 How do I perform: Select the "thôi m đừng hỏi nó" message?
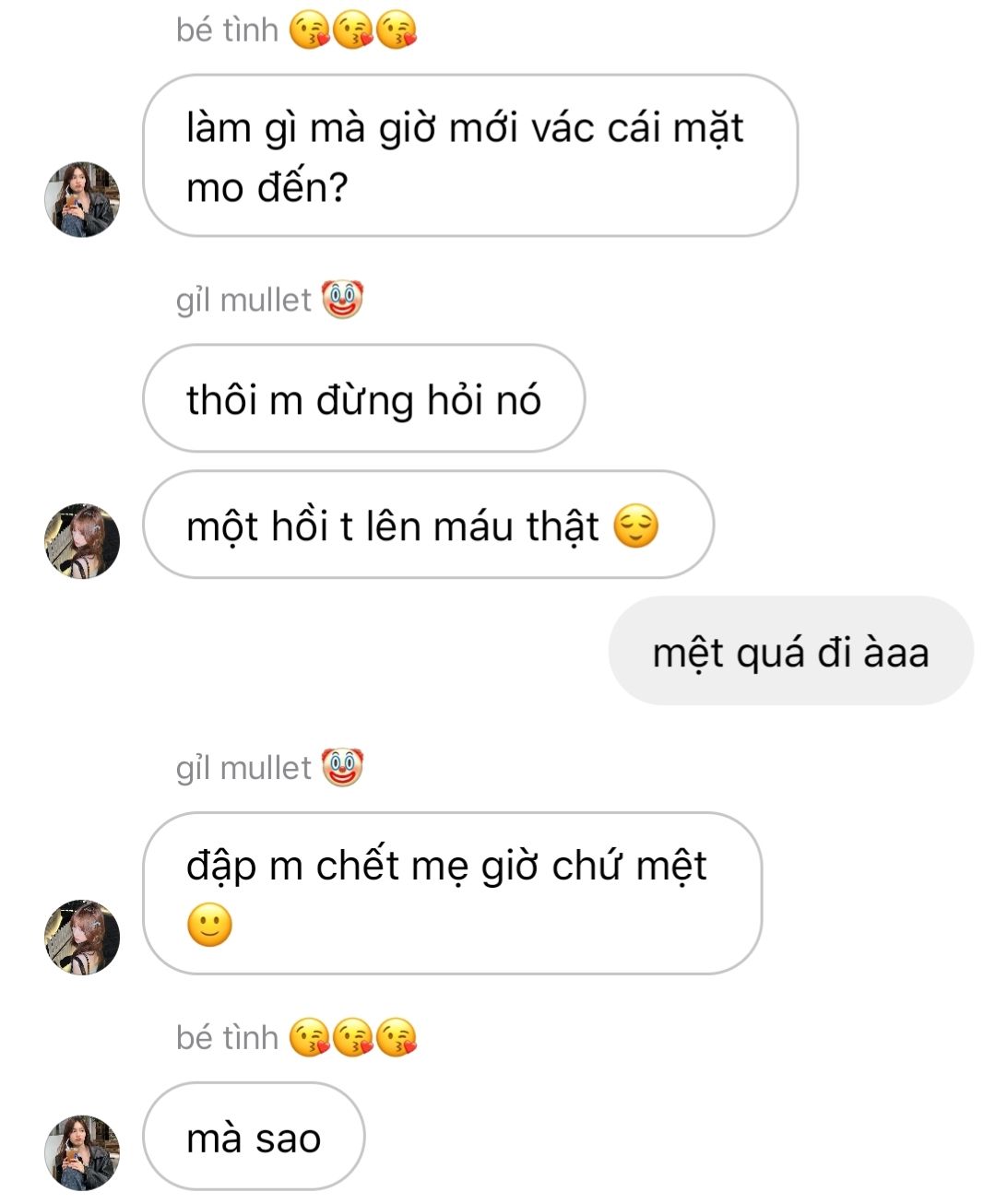[x=363, y=398]
